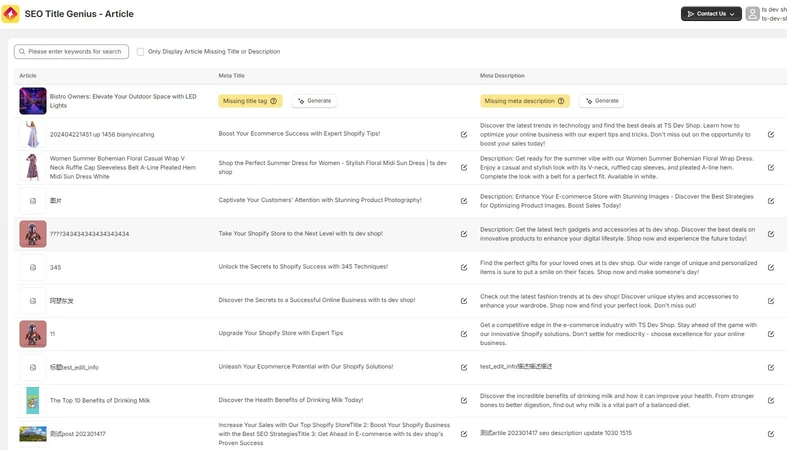Screen dimensions: 800x450
Task: Select article named '11'
Action: 53,334
